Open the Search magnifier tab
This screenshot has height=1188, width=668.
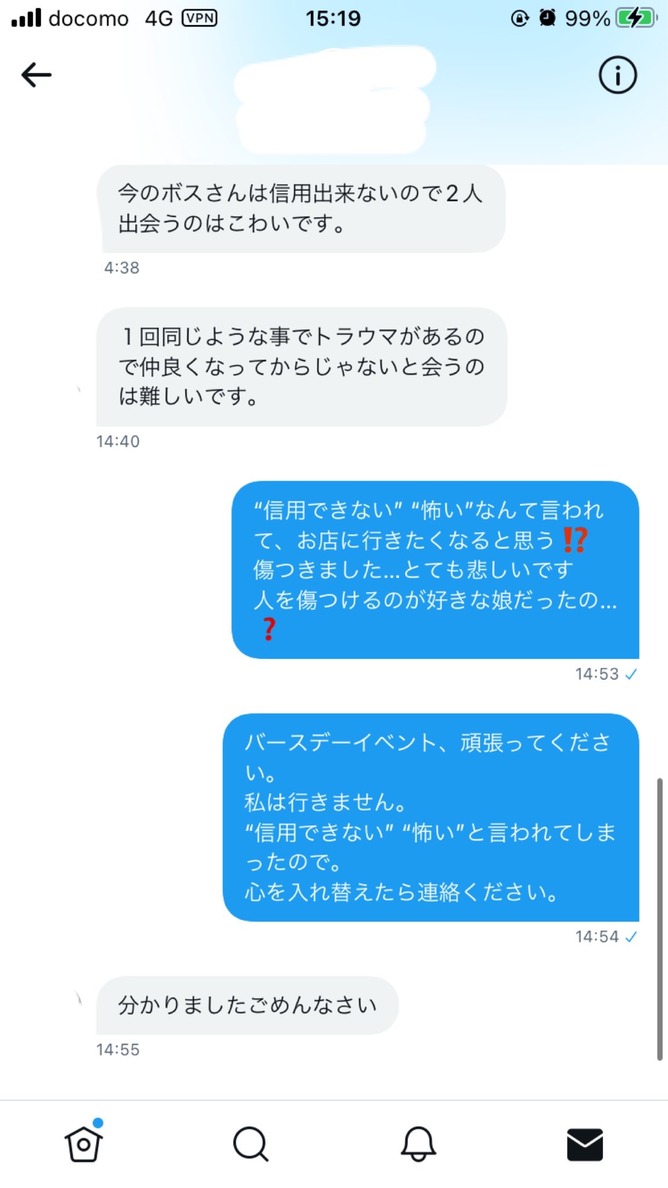[x=251, y=1144]
